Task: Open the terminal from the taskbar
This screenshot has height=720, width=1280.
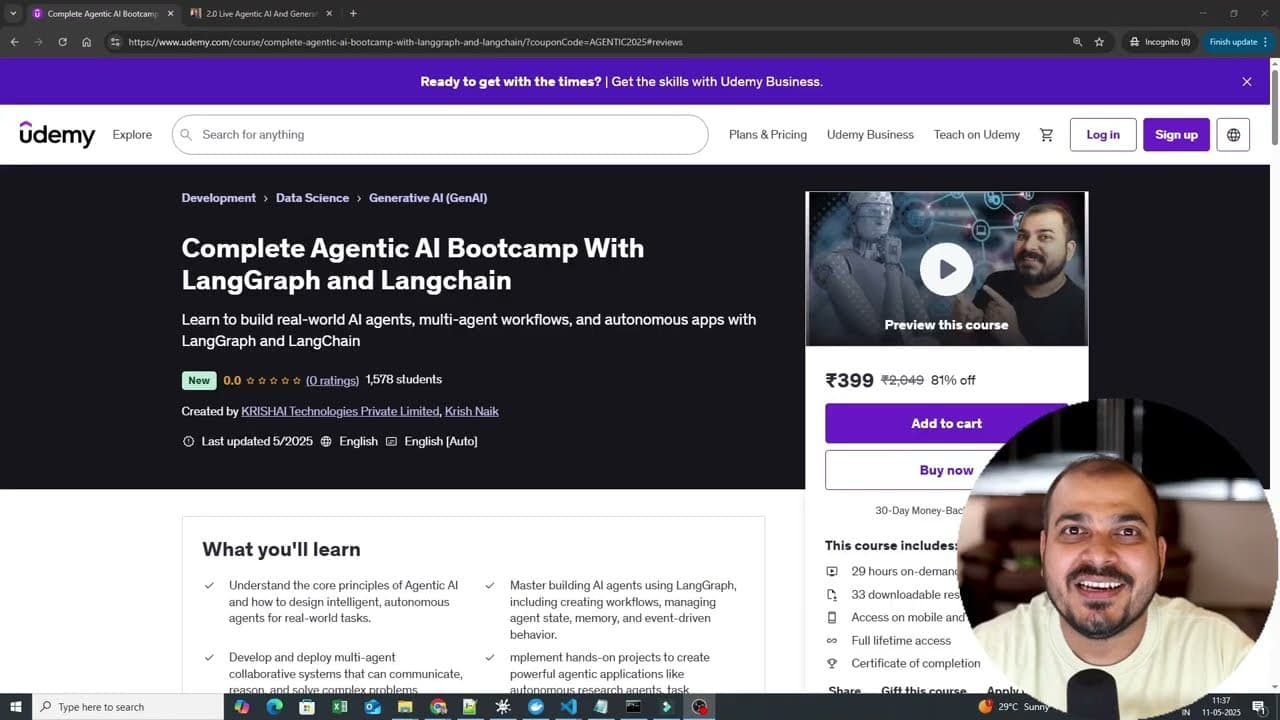Action: pos(633,707)
